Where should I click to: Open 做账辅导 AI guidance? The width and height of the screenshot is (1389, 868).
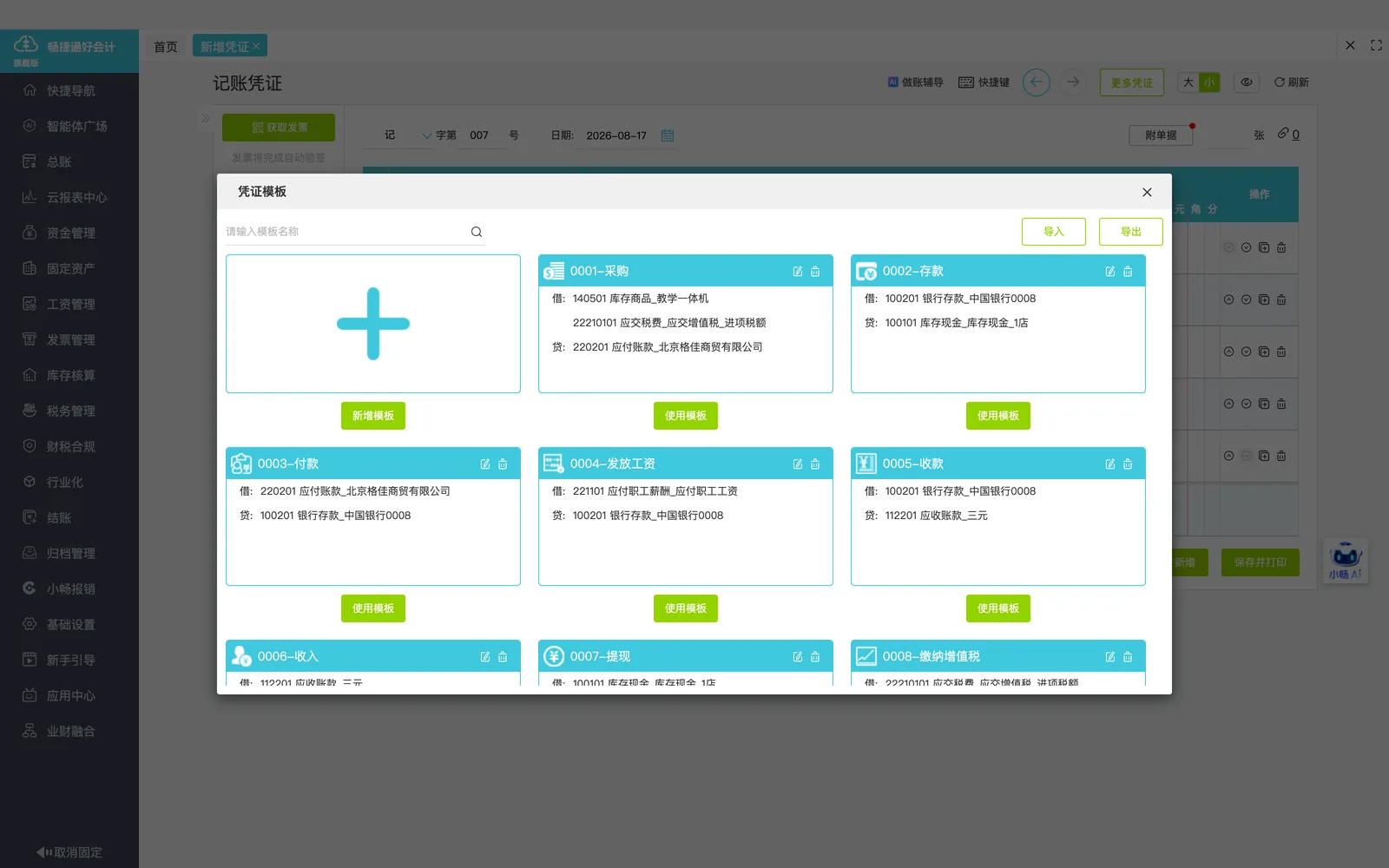click(x=915, y=82)
